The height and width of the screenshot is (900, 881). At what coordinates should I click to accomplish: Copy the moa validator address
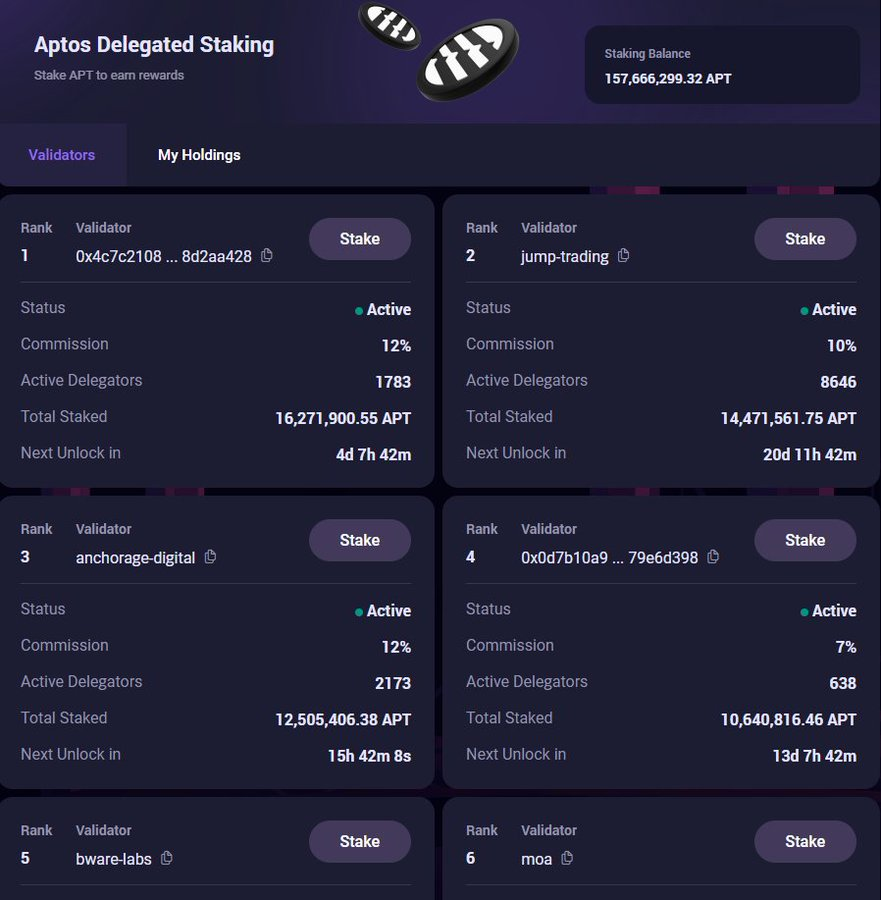568,858
